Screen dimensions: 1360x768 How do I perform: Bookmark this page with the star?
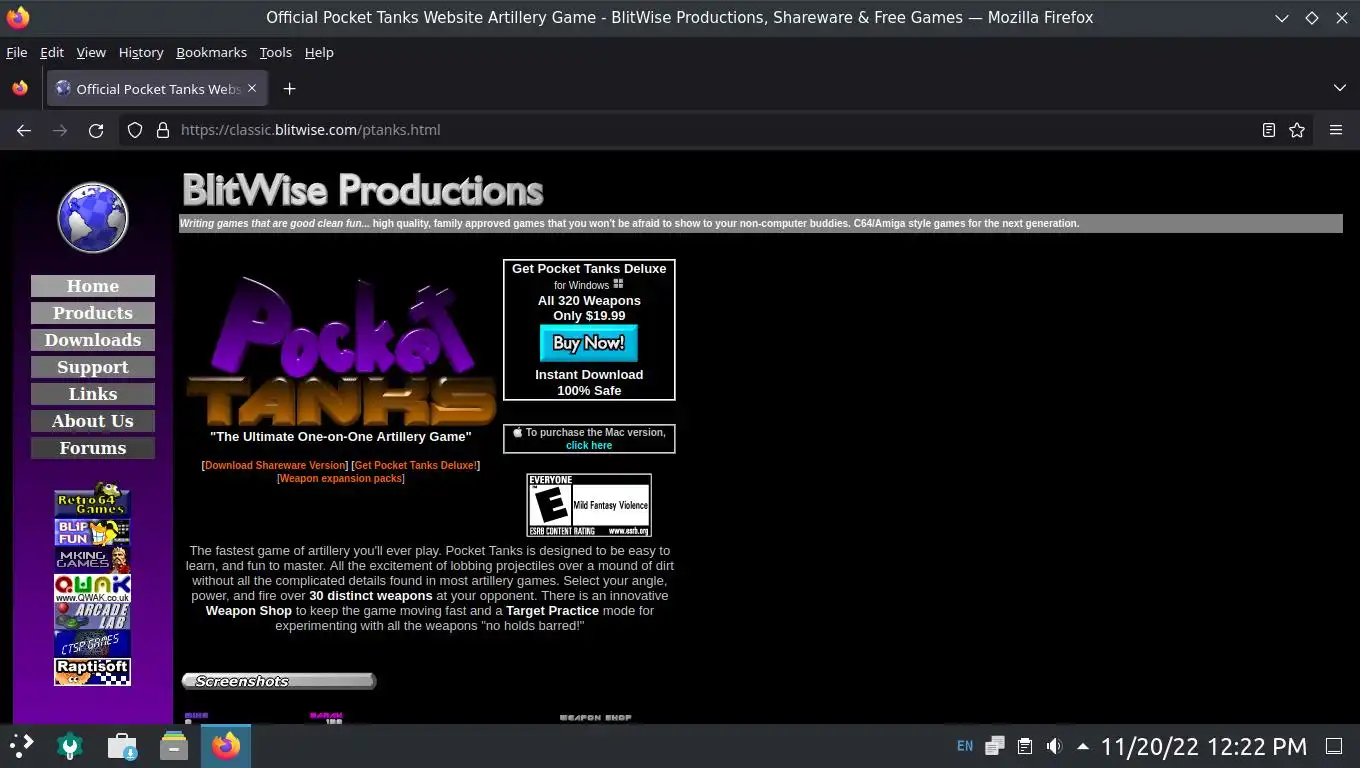[1297, 130]
